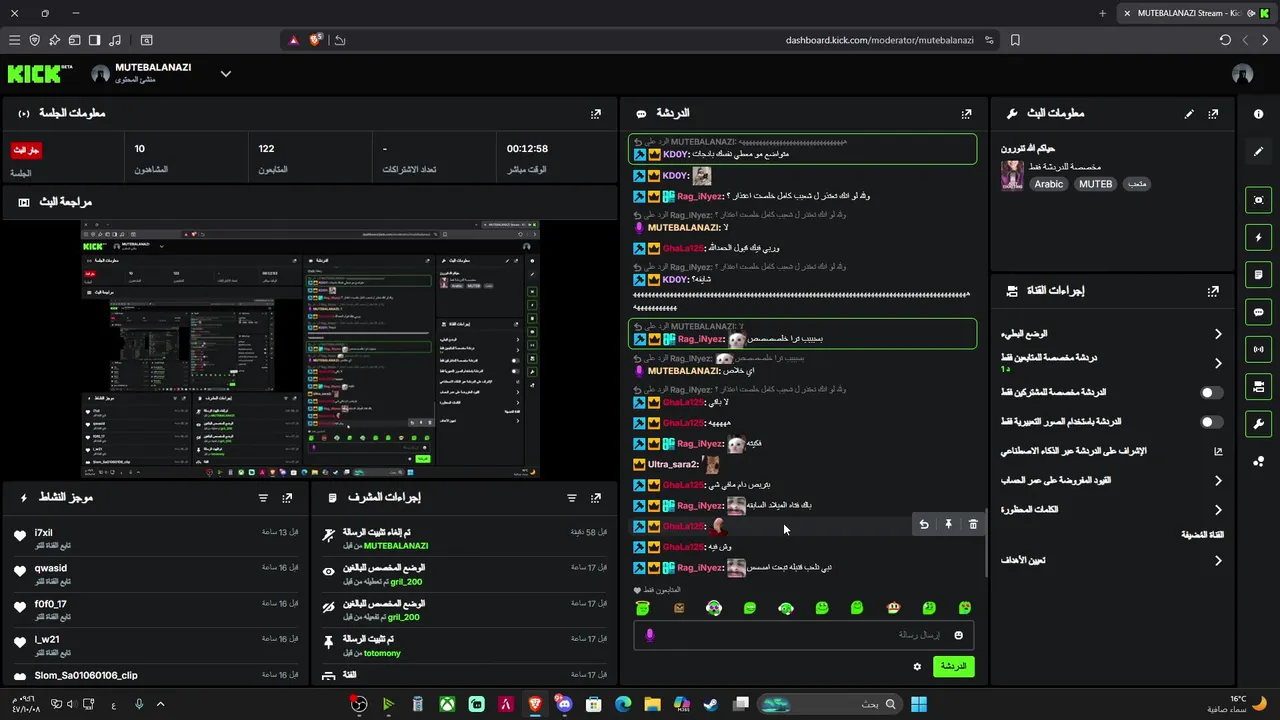Open f0f0_17 in activity feed
Image resolution: width=1280 pixels, height=720 pixels.
pyautogui.click(x=51, y=604)
